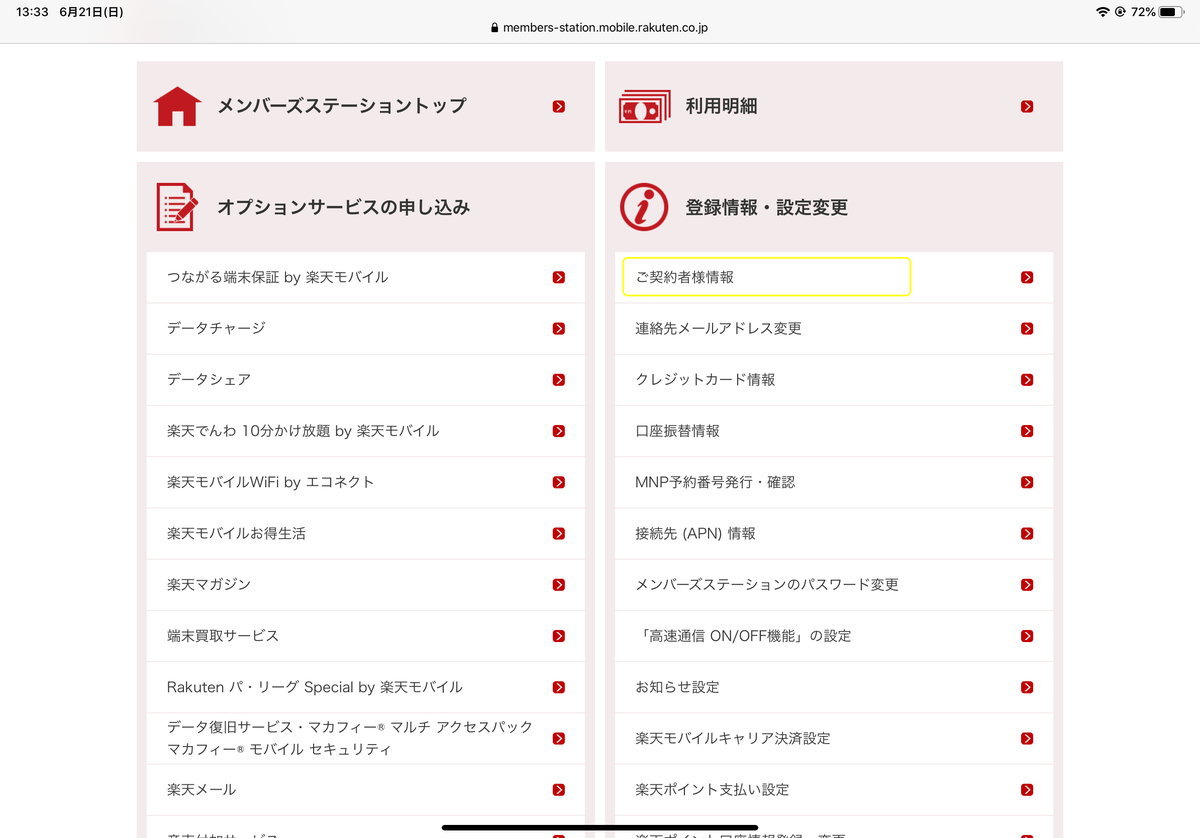
Task: Open メンバーズステーションのパスワード変更
Action: coord(834,585)
